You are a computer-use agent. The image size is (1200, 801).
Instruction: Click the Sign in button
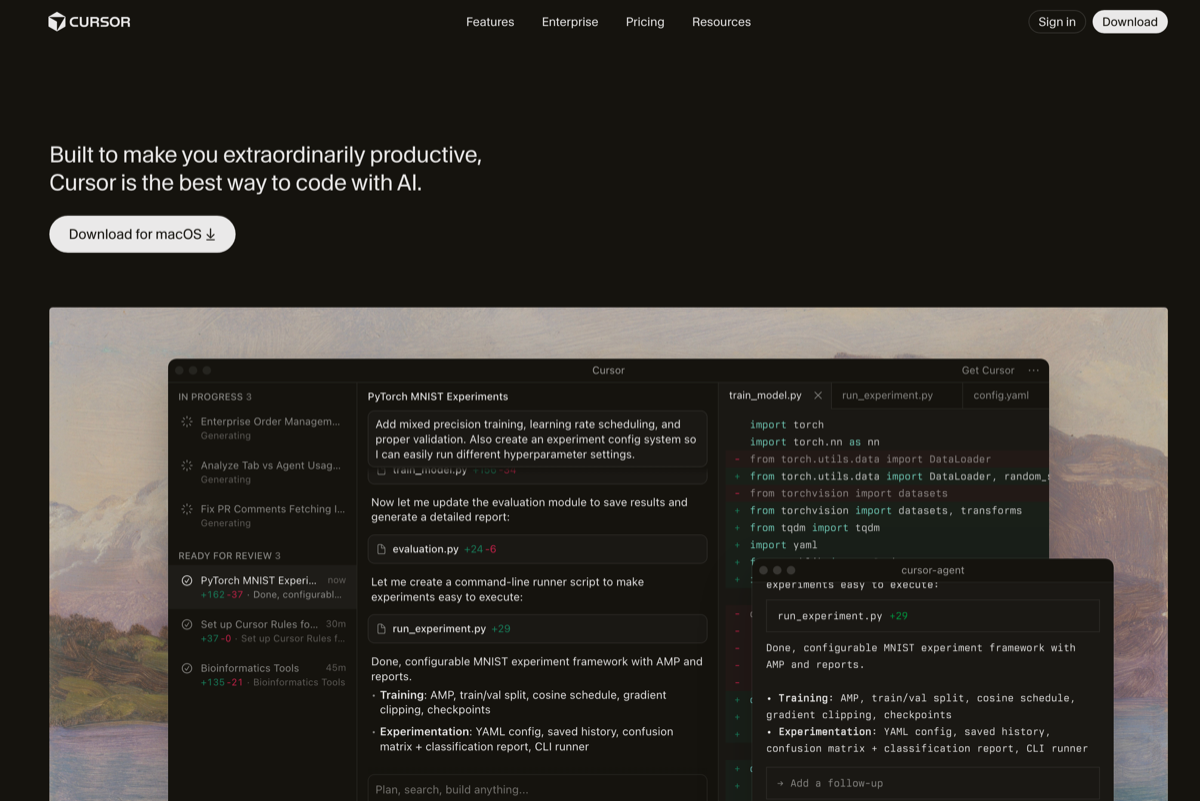coord(1056,22)
